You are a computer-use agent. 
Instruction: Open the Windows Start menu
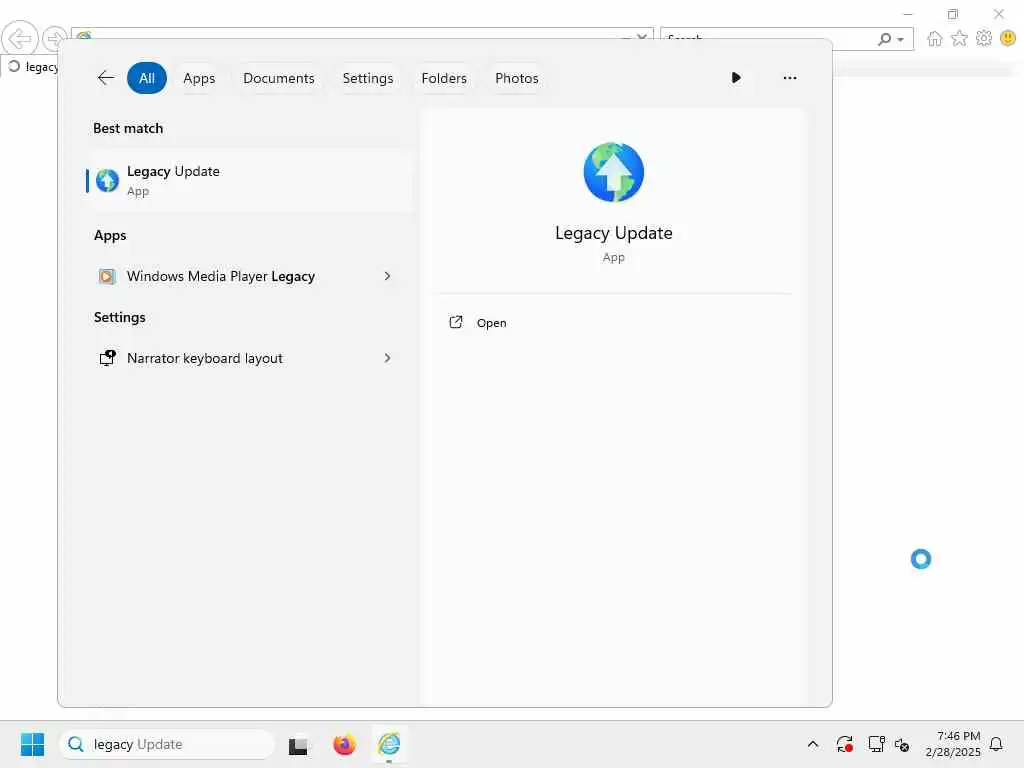point(32,744)
